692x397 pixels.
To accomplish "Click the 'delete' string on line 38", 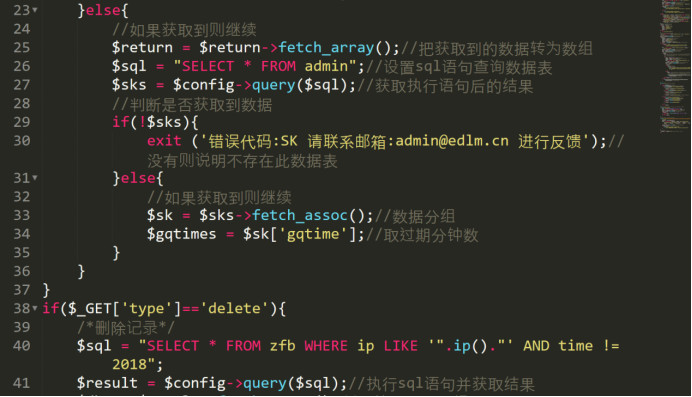I will tap(234, 309).
